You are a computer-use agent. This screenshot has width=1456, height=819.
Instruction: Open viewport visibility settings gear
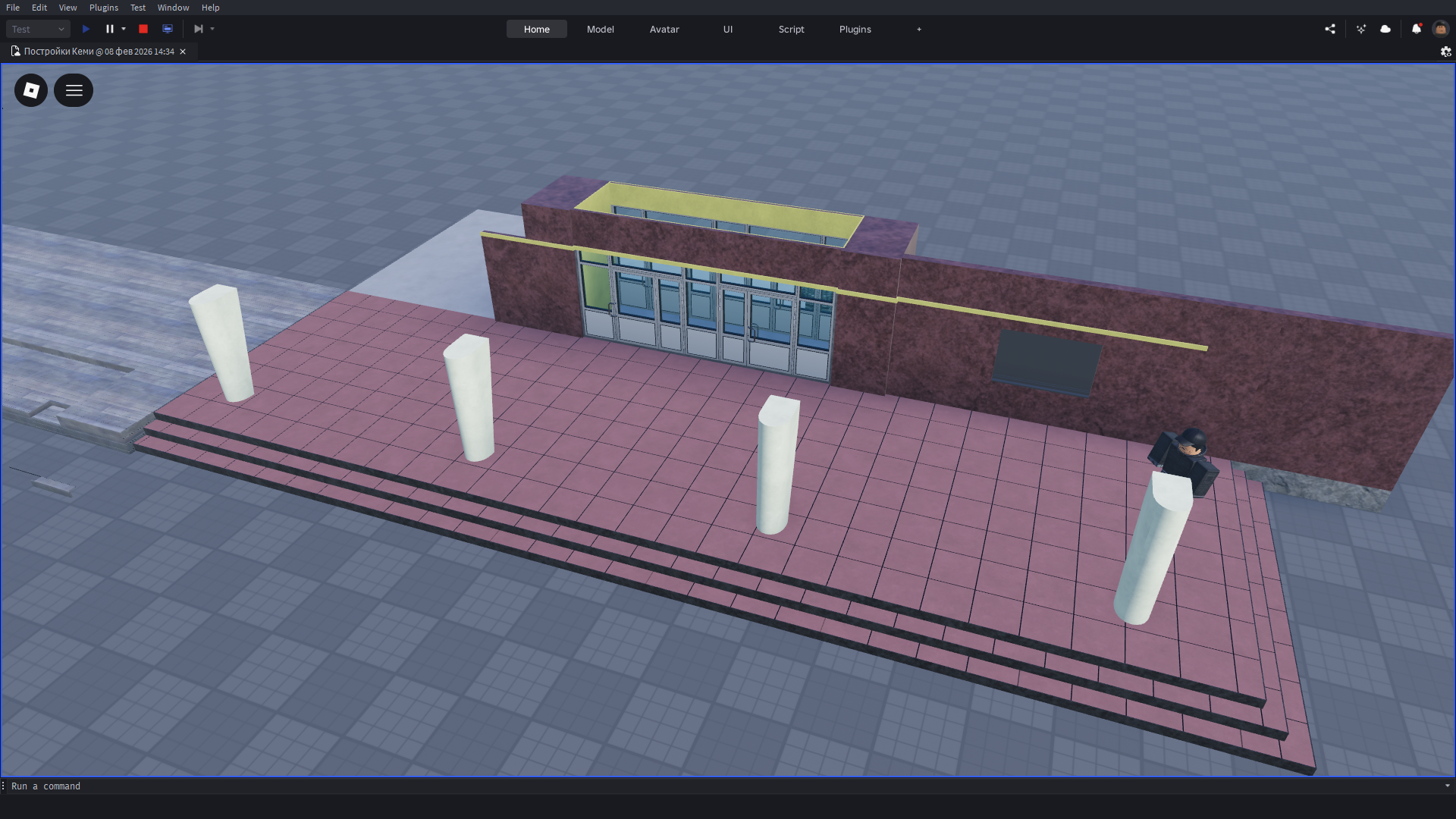point(1445,52)
